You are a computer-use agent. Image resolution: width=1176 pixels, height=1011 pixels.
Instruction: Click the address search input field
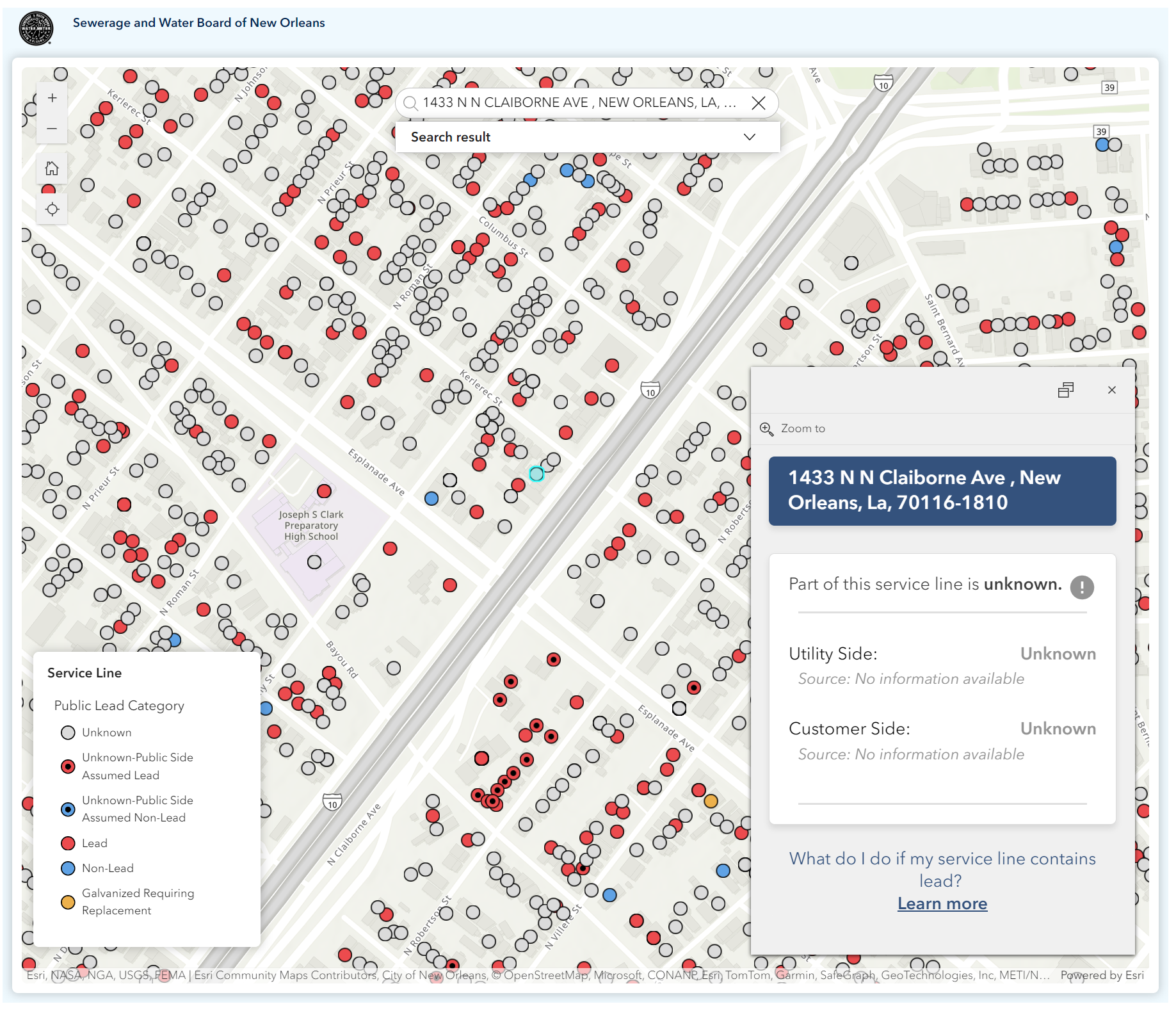(x=576, y=102)
